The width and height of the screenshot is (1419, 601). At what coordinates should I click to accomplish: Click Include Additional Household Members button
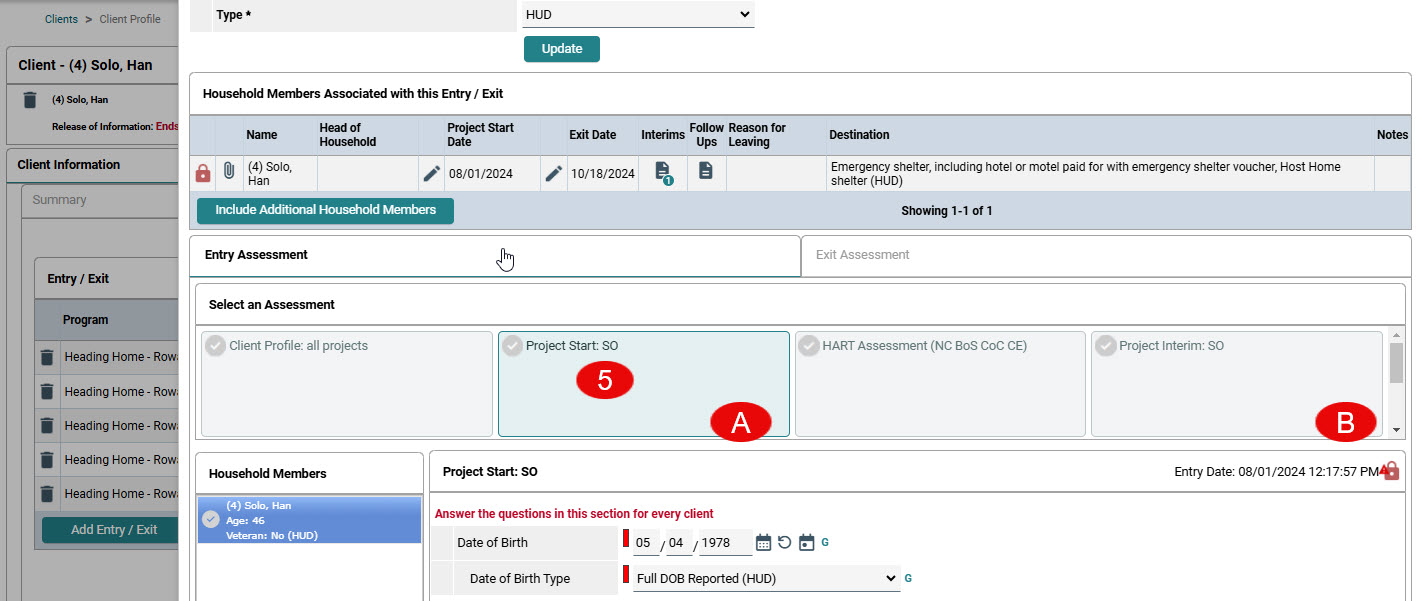[x=325, y=210]
